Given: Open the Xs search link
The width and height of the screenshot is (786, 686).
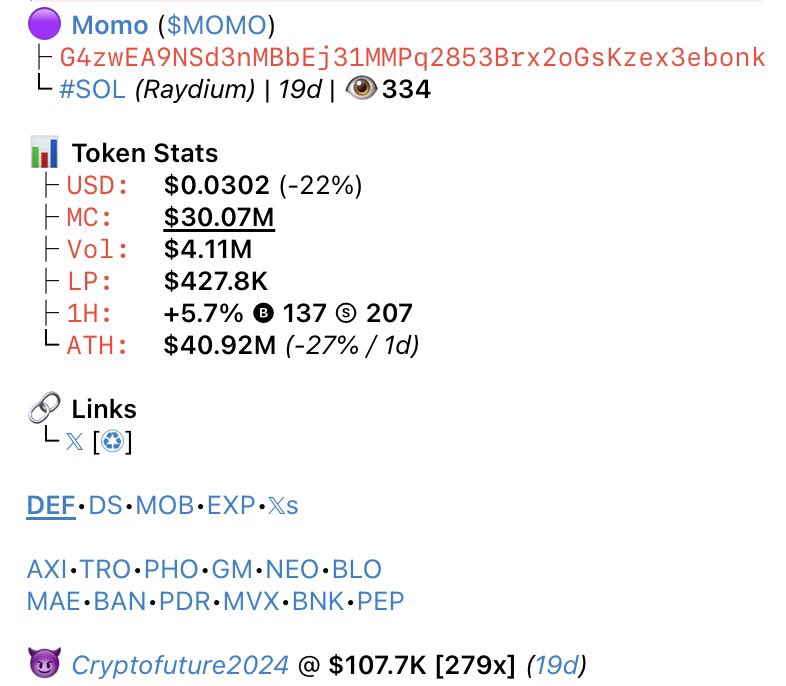Looking at the screenshot, I should point(283,506).
